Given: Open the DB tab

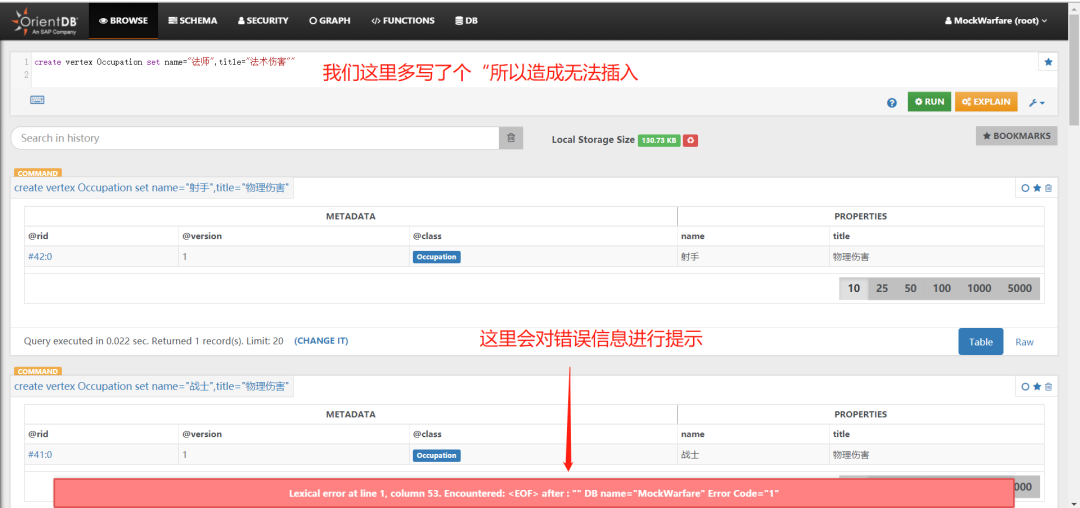Looking at the screenshot, I should [466, 21].
